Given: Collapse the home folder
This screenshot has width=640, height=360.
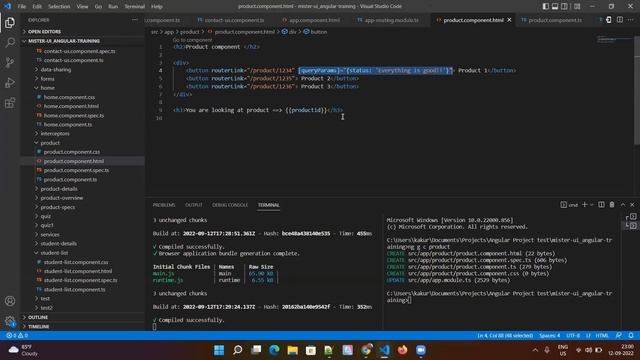Looking at the screenshot, I should click(x=47, y=88).
